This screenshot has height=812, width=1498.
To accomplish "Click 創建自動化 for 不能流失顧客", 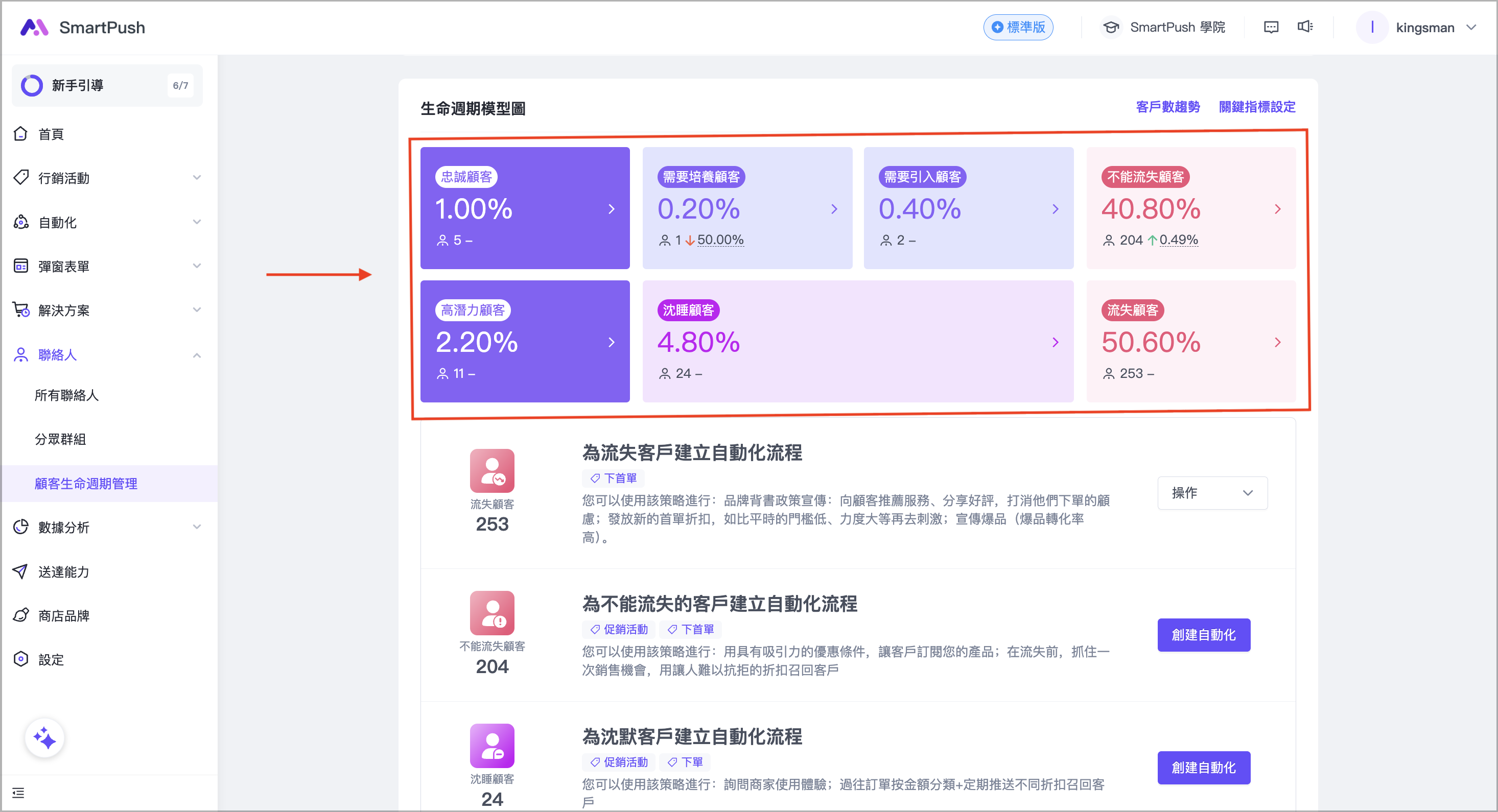I will (x=1203, y=635).
